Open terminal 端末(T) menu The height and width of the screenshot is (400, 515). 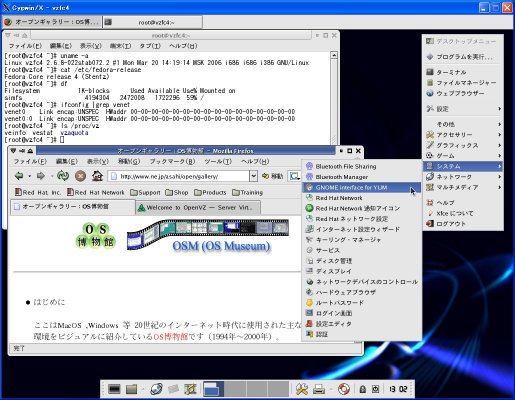120,46
